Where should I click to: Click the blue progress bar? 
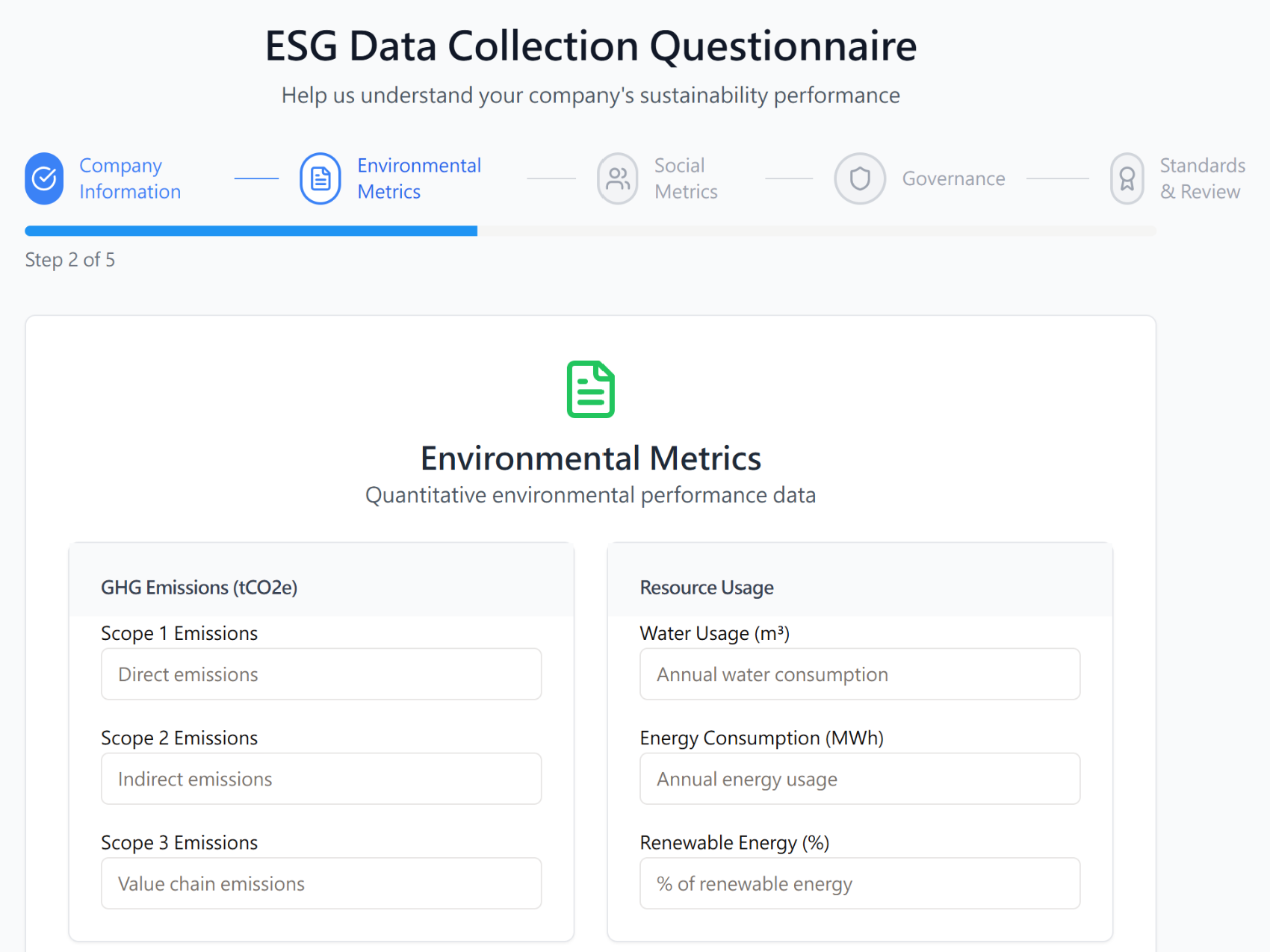coord(251,231)
